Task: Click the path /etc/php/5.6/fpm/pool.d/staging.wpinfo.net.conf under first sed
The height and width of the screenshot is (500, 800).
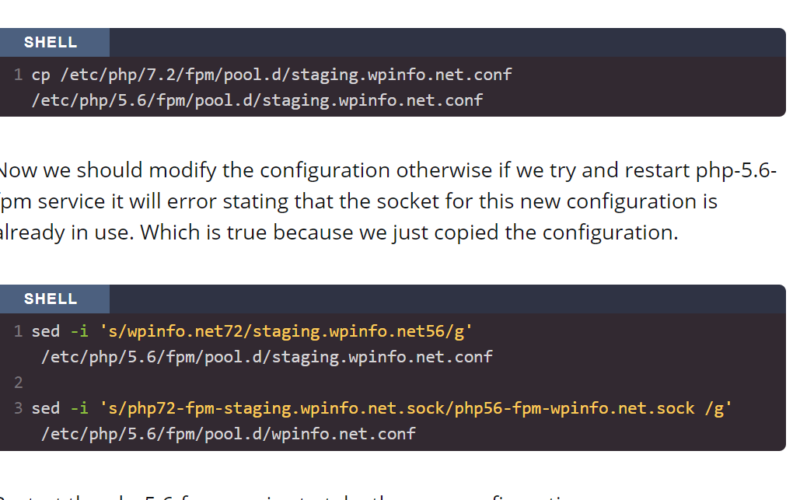Action: [x=267, y=357]
